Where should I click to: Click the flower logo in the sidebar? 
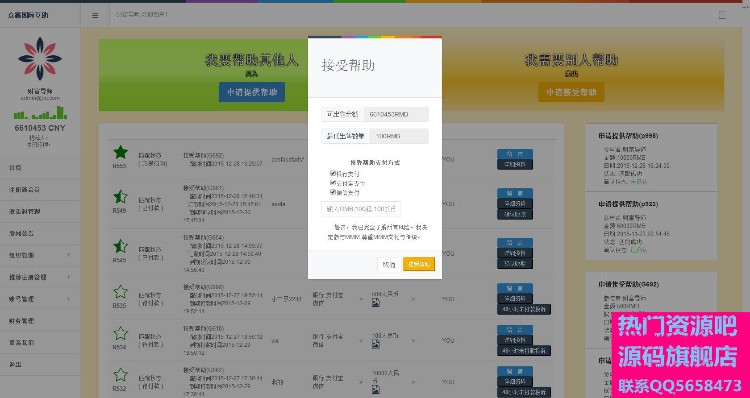coord(40,59)
